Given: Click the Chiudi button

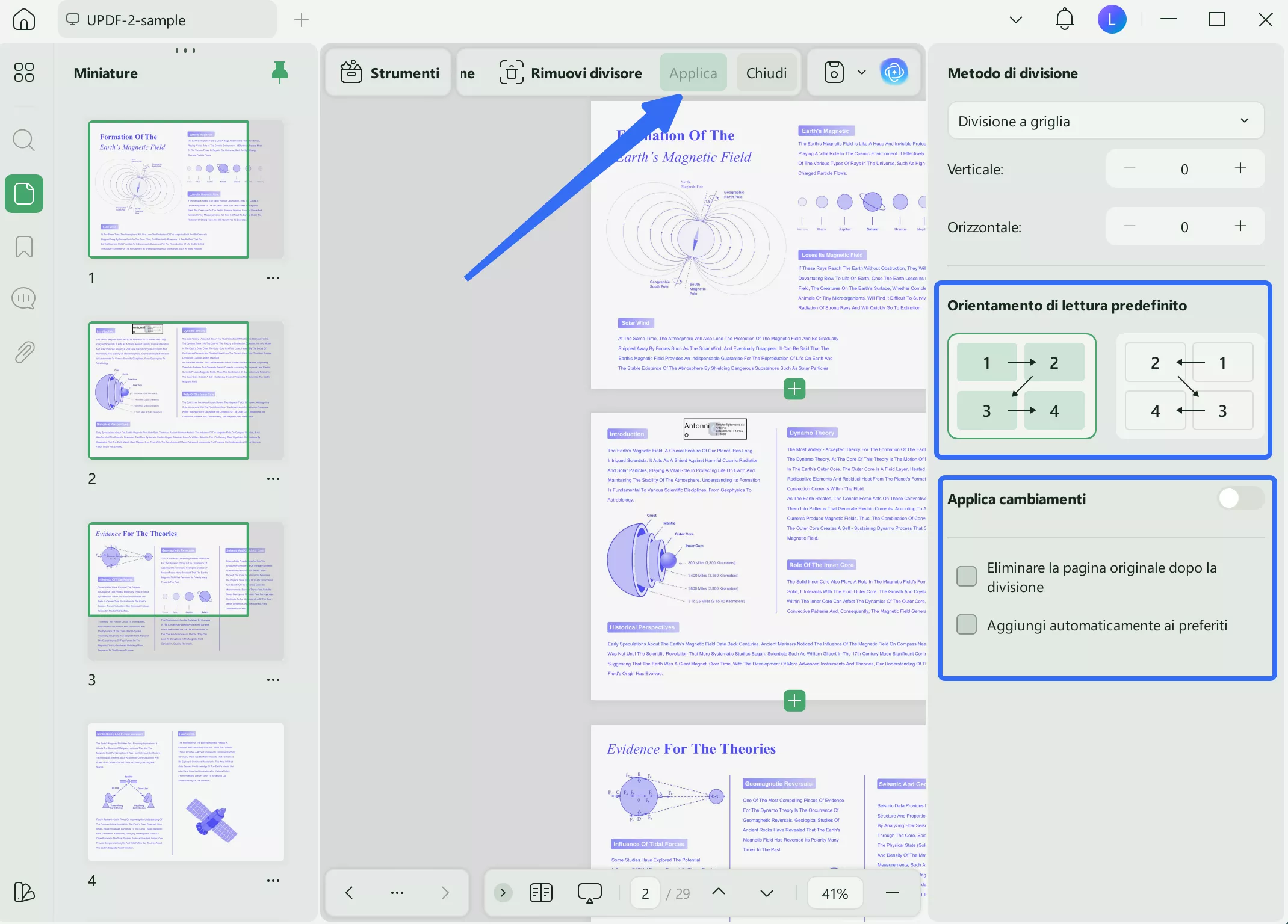Looking at the screenshot, I should 766,73.
